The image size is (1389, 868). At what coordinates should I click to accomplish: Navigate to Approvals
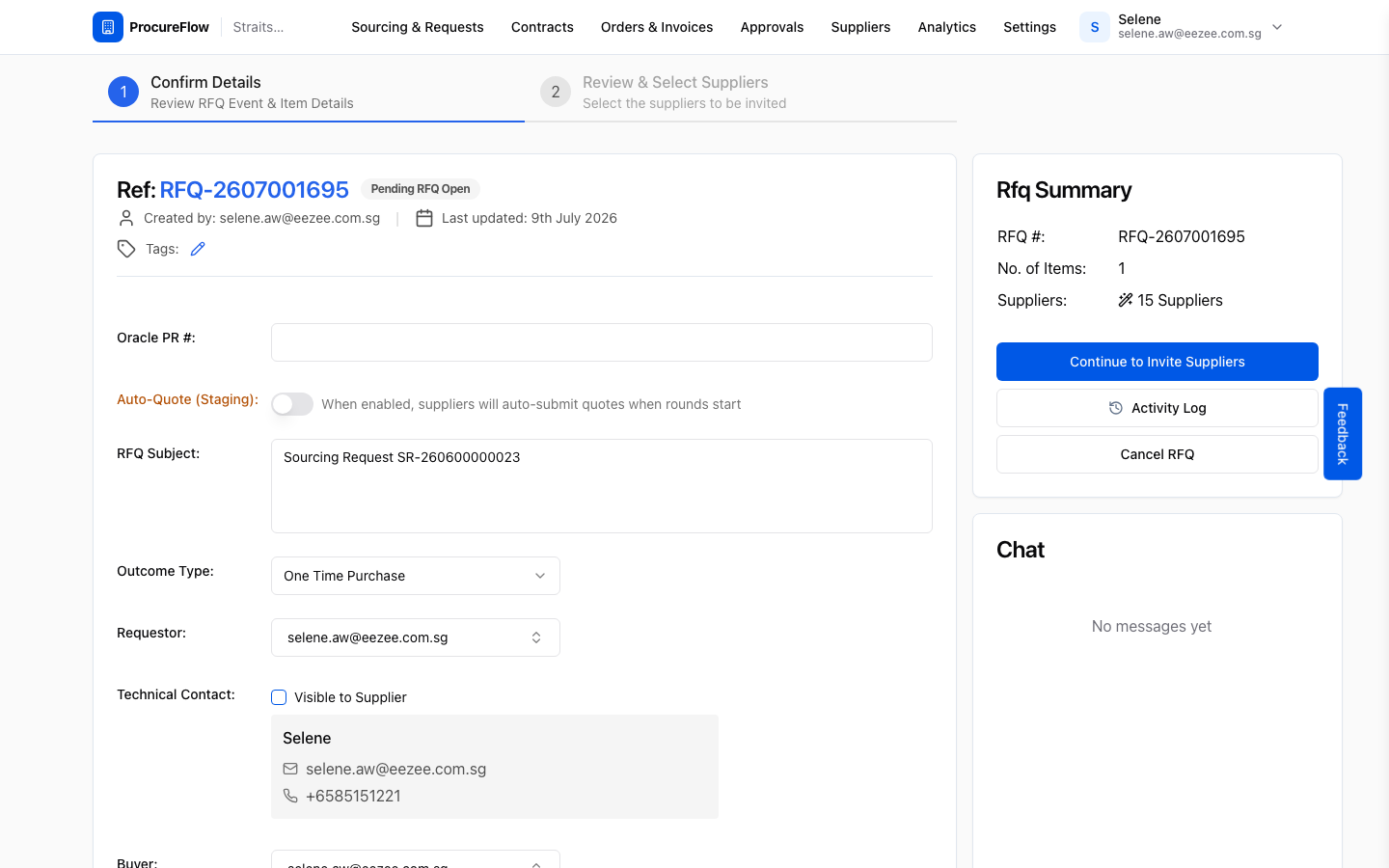[772, 27]
